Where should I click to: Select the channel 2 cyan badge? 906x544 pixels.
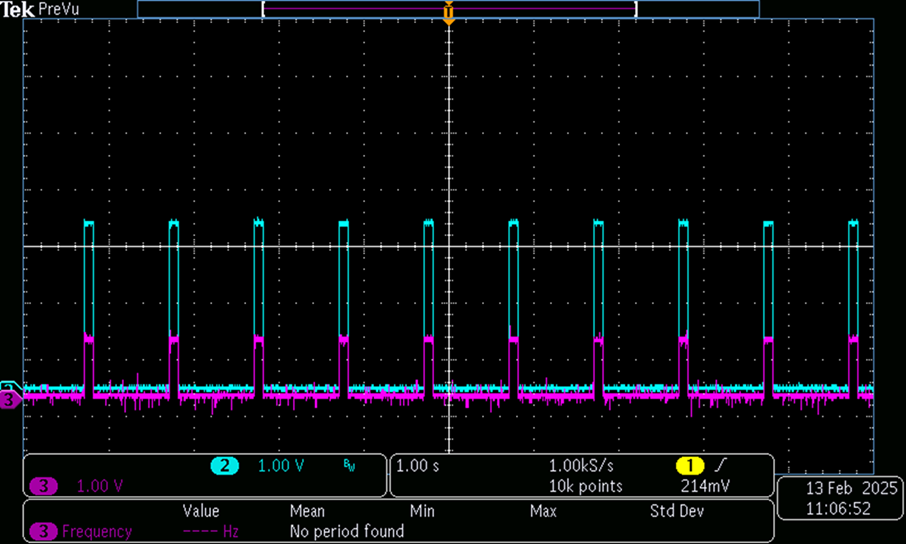224,466
